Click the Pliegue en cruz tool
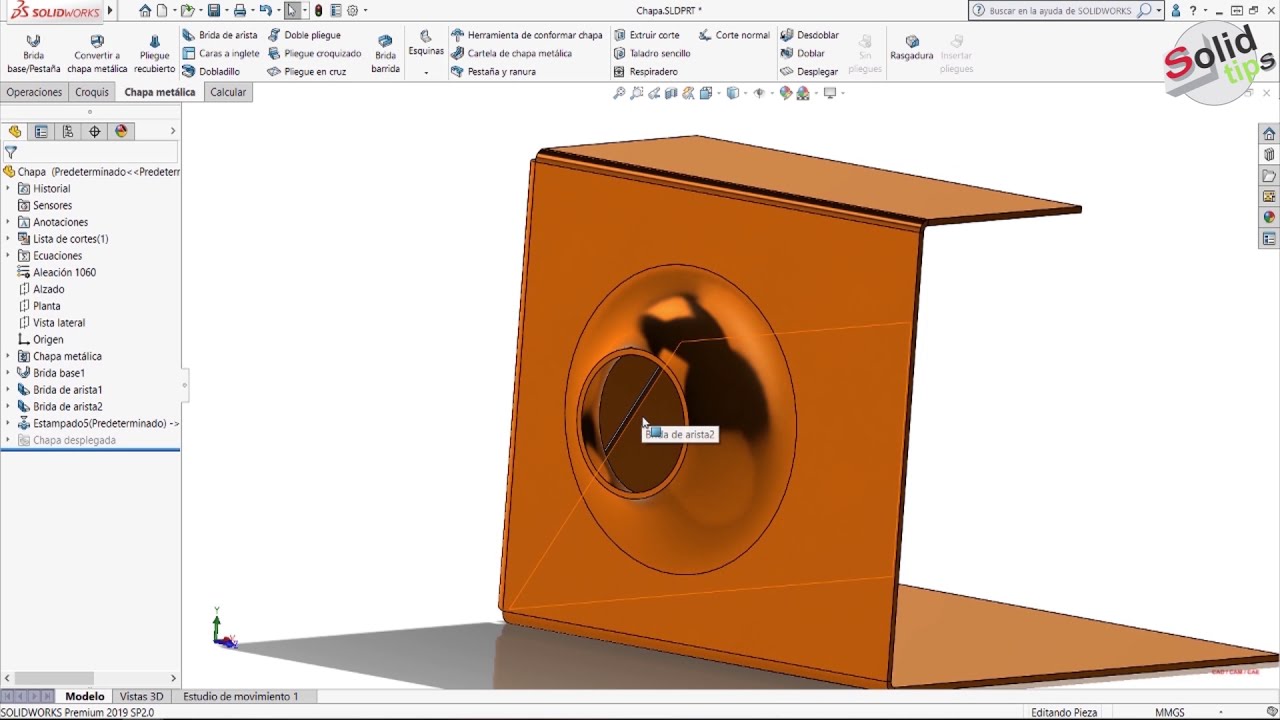Viewport: 1280px width, 720px height. [x=307, y=72]
